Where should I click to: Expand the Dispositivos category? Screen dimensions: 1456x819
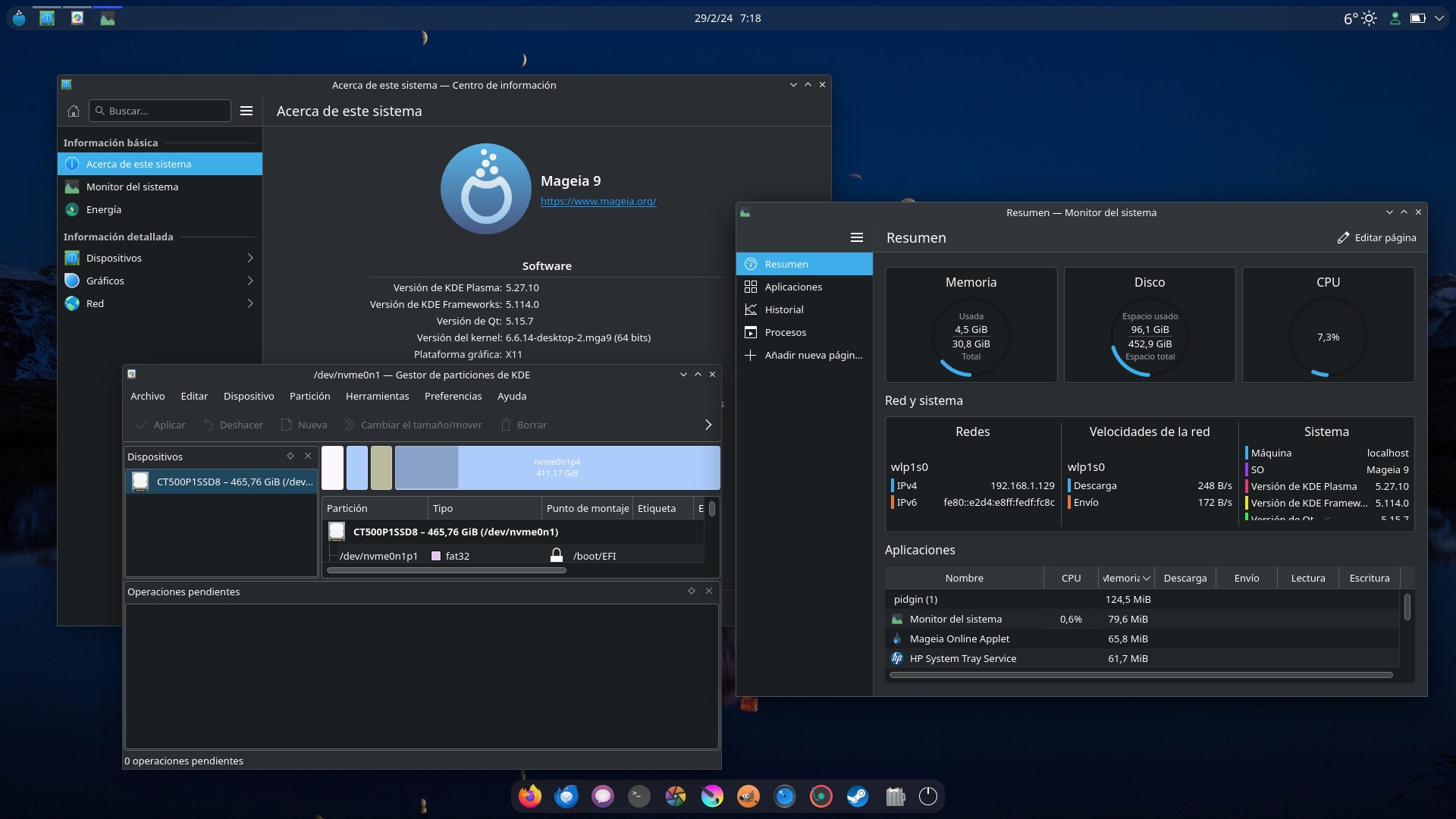coord(160,258)
